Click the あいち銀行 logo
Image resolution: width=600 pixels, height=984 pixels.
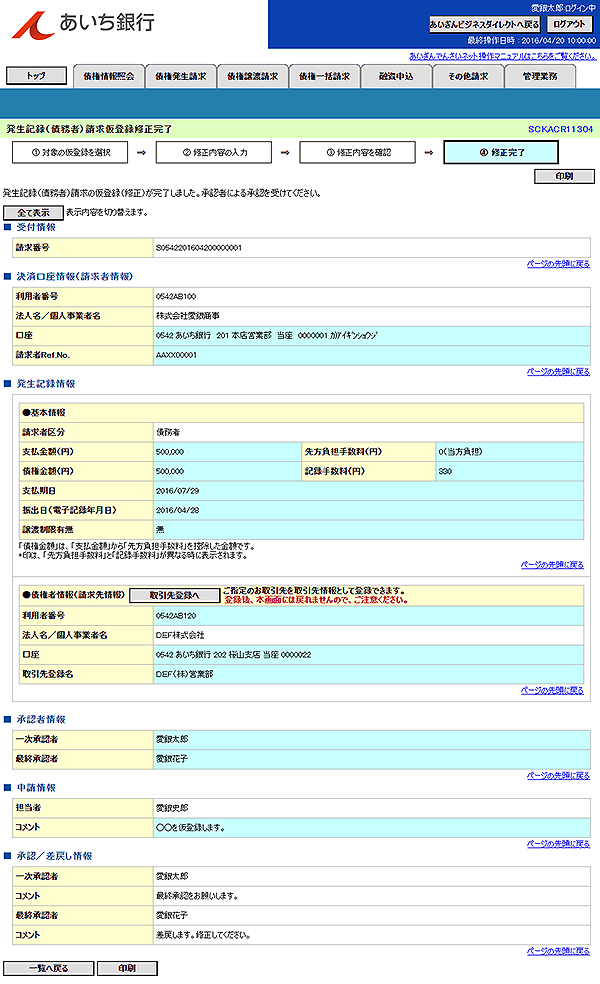(83, 24)
